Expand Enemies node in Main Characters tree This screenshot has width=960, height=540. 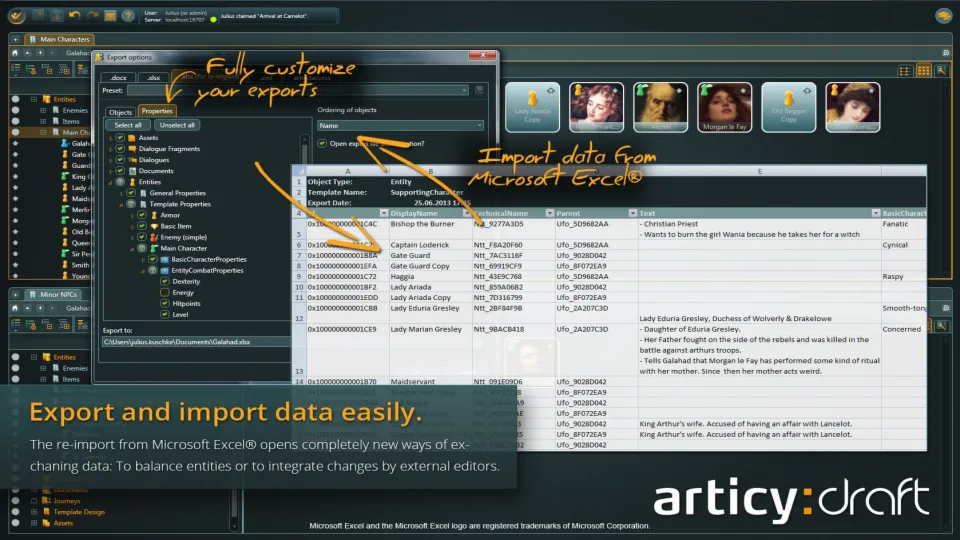click(x=43, y=110)
